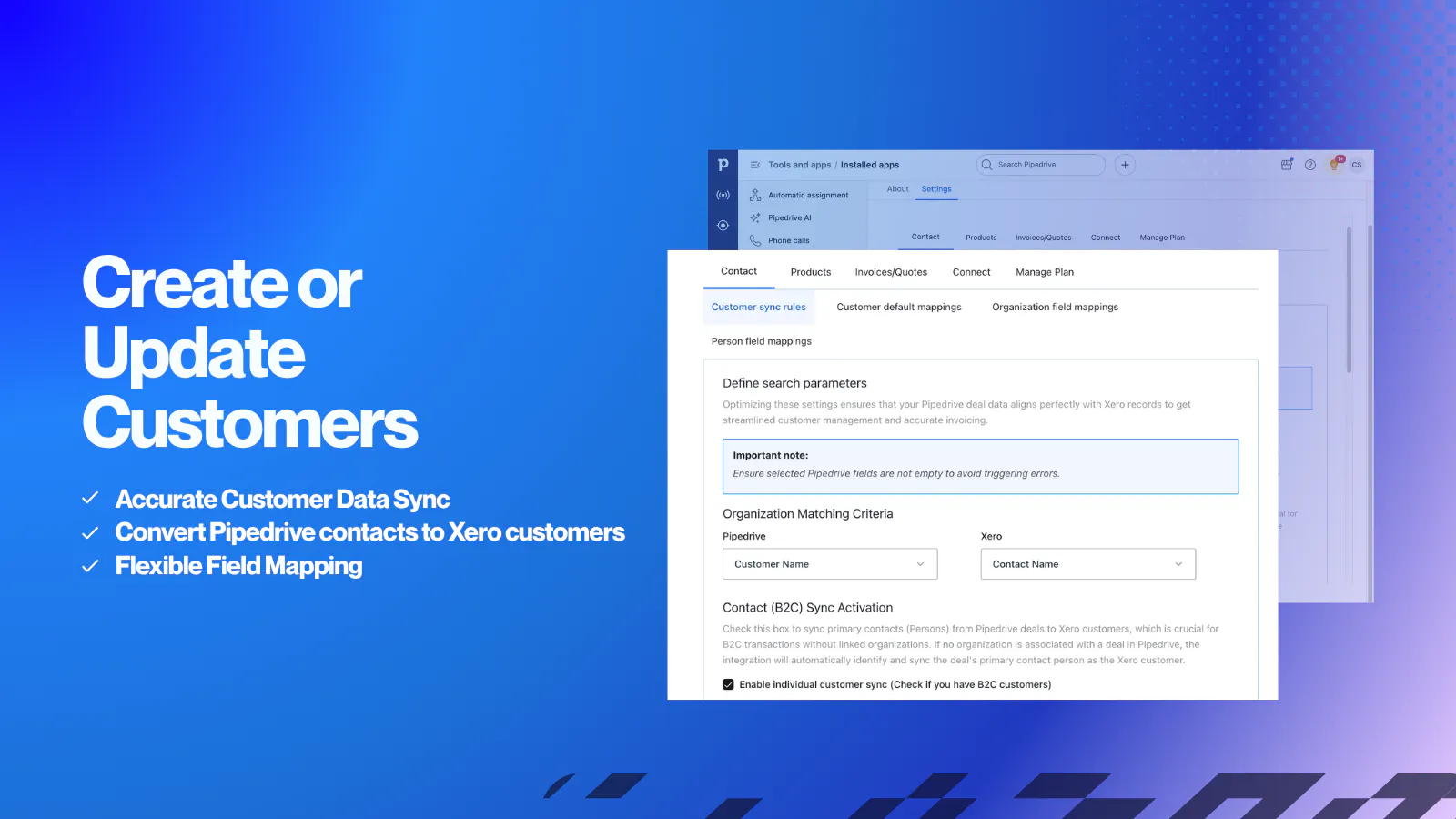Image resolution: width=1456 pixels, height=819 pixels.
Task: Select the Settings tab
Action: pyautogui.click(x=936, y=189)
